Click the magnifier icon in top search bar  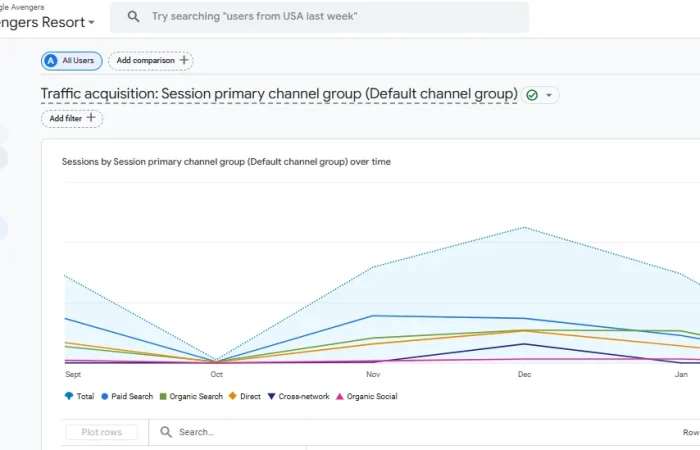(134, 17)
